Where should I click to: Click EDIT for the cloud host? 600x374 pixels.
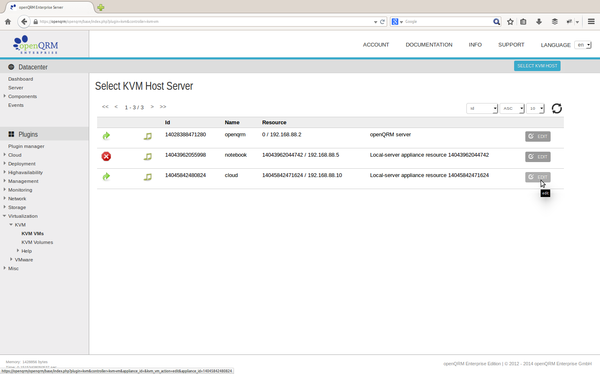coord(538,177)
